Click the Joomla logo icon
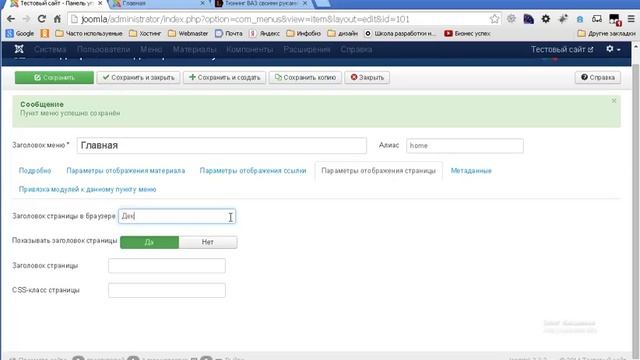The height and width of the screenshot is (360, 640). click(x=19, y=49)
